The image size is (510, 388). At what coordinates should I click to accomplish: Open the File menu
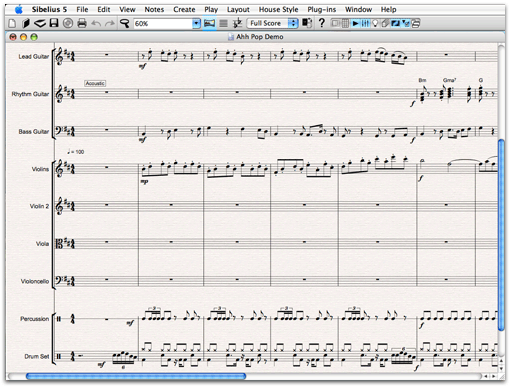coord(82,9)
